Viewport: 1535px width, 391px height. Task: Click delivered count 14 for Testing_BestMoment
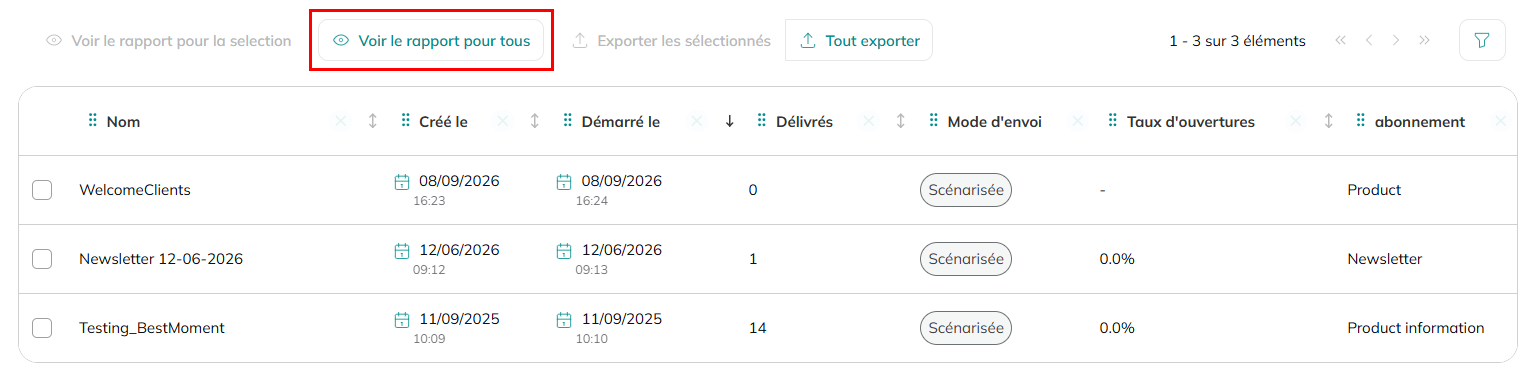pos(758,328)
